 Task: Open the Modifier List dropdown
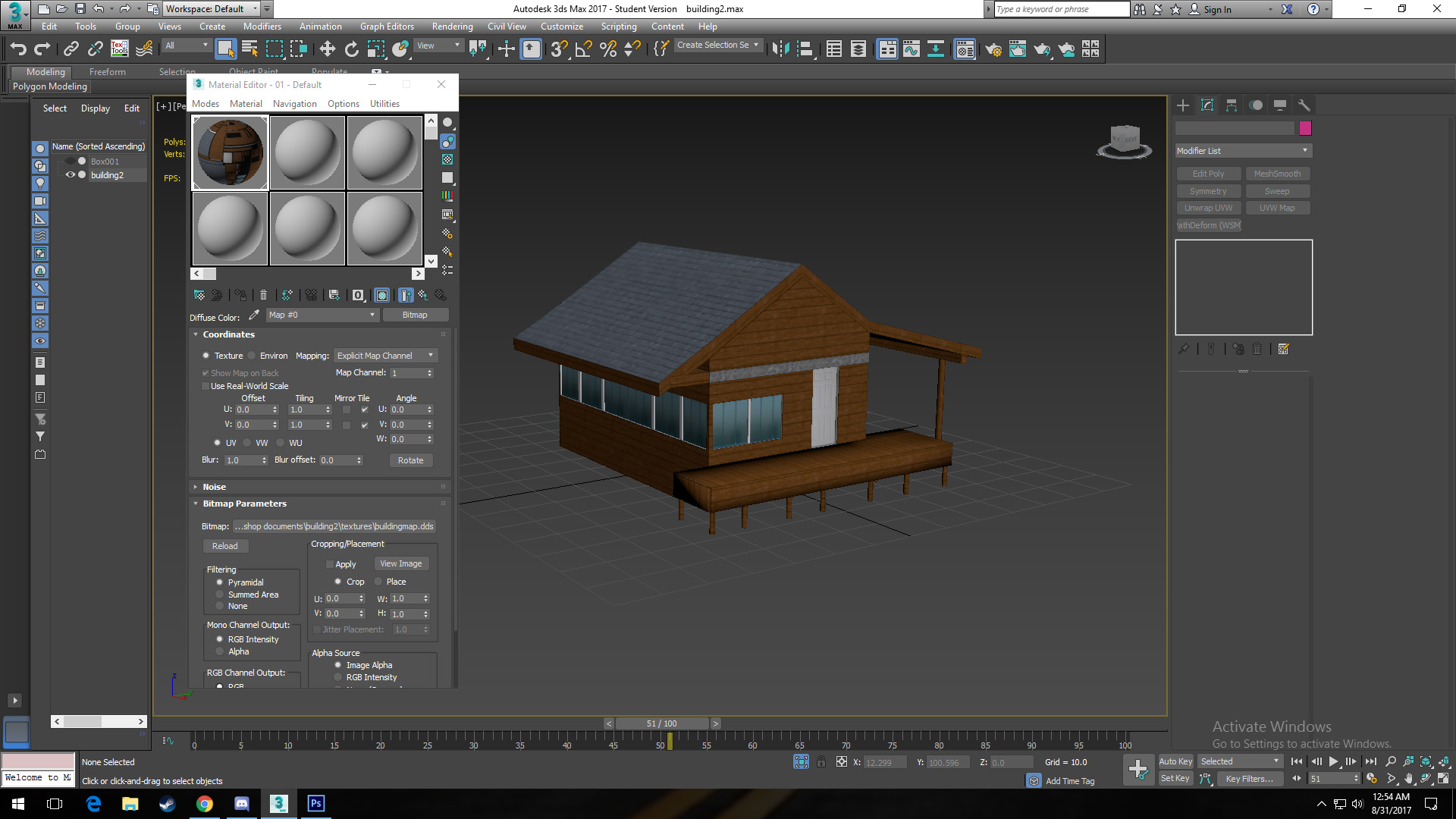pos(1243,151)
